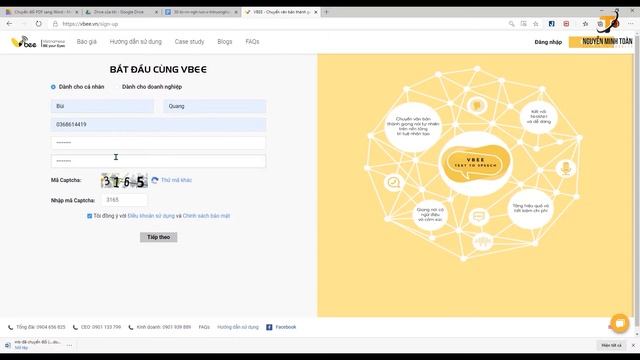The height and width of the screenshot is (360, 640).
Task: Click the browser address bar URL
Action: pos(90,24)
